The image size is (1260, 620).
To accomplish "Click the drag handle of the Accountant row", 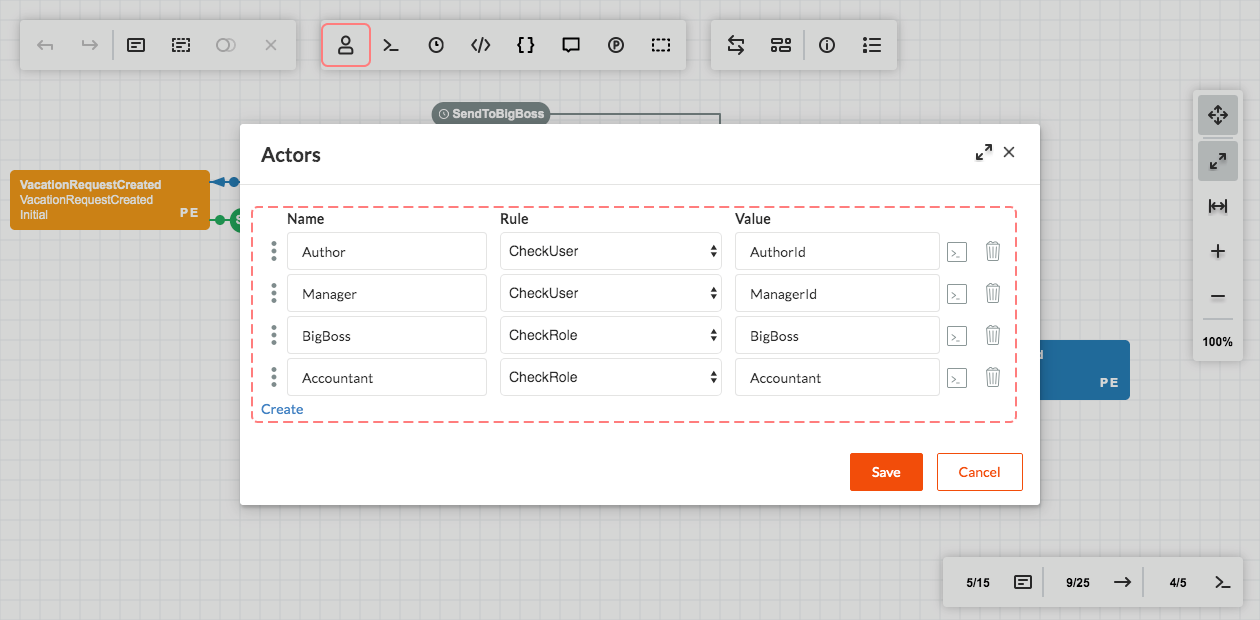I will [x=274, y=378].
